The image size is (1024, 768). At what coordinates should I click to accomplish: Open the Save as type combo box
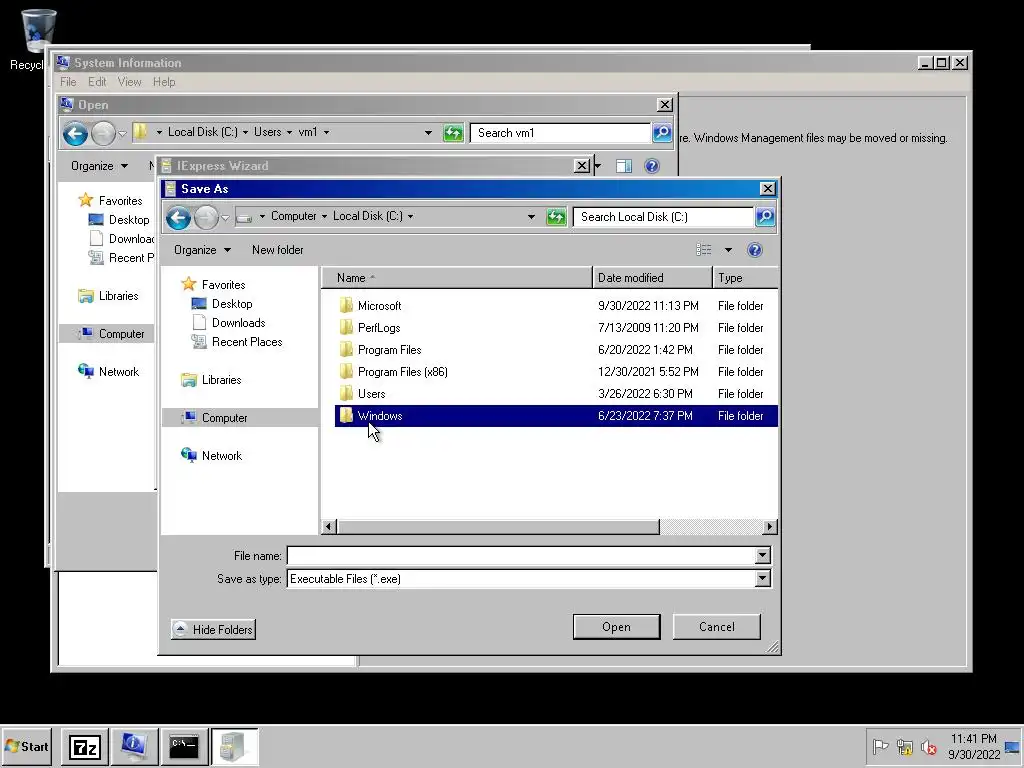[x=529, y=579]
